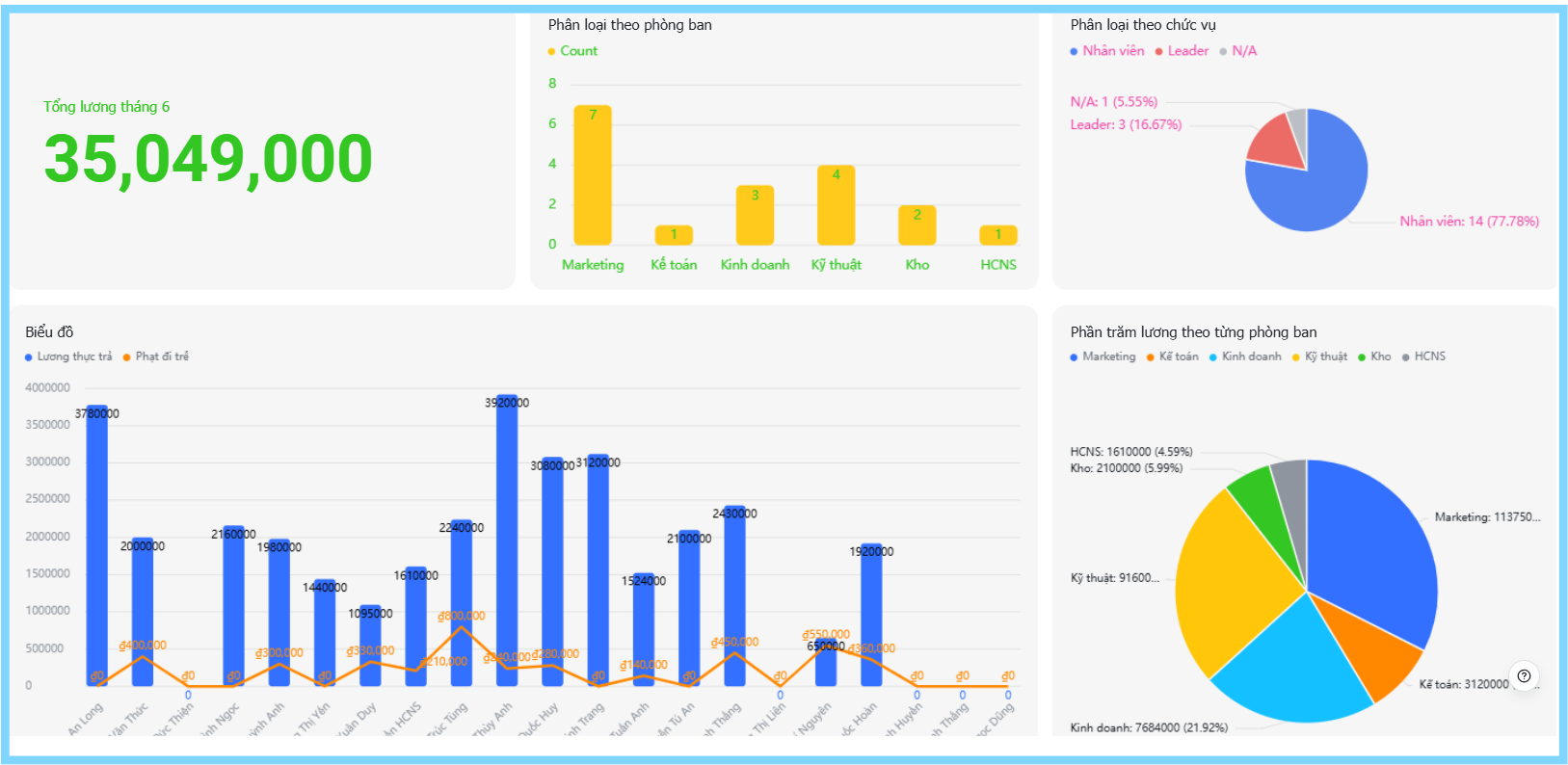Click the salary bar labeled 2160000

click(233, 606)
